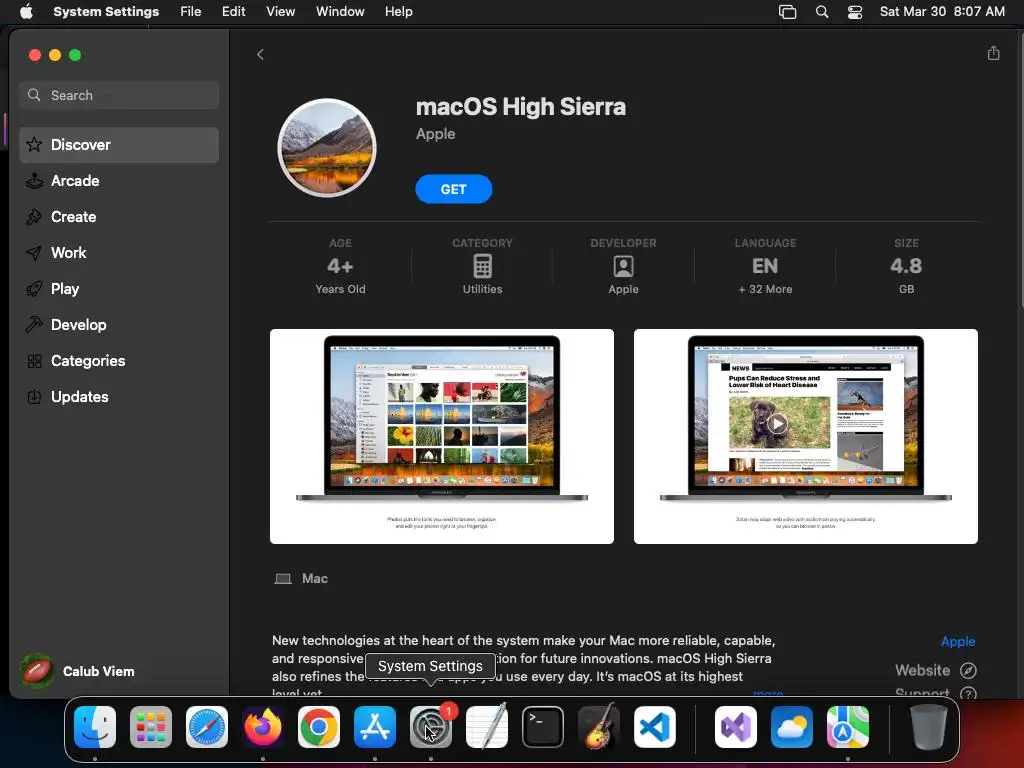Focus the App Store Search field
Viewport: 1024px width, 768px height.
[119, 95]
